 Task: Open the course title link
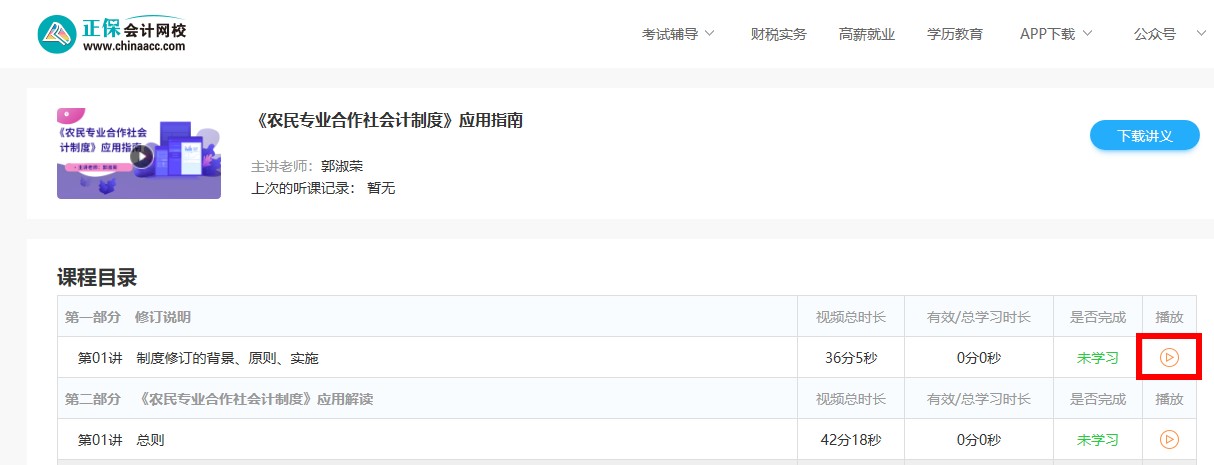(x=390, y=121)
